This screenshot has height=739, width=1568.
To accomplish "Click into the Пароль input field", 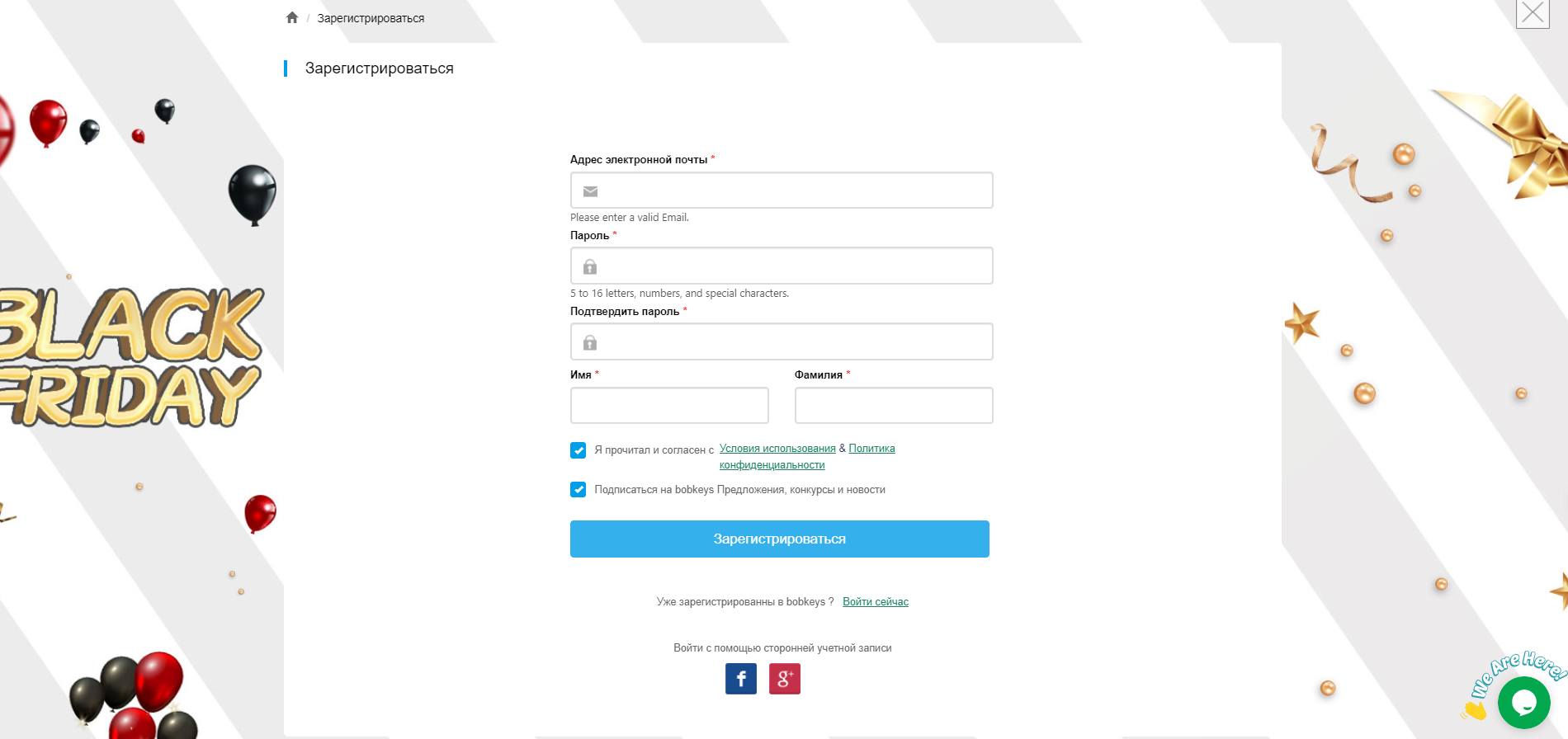I will tap(792, 266).
